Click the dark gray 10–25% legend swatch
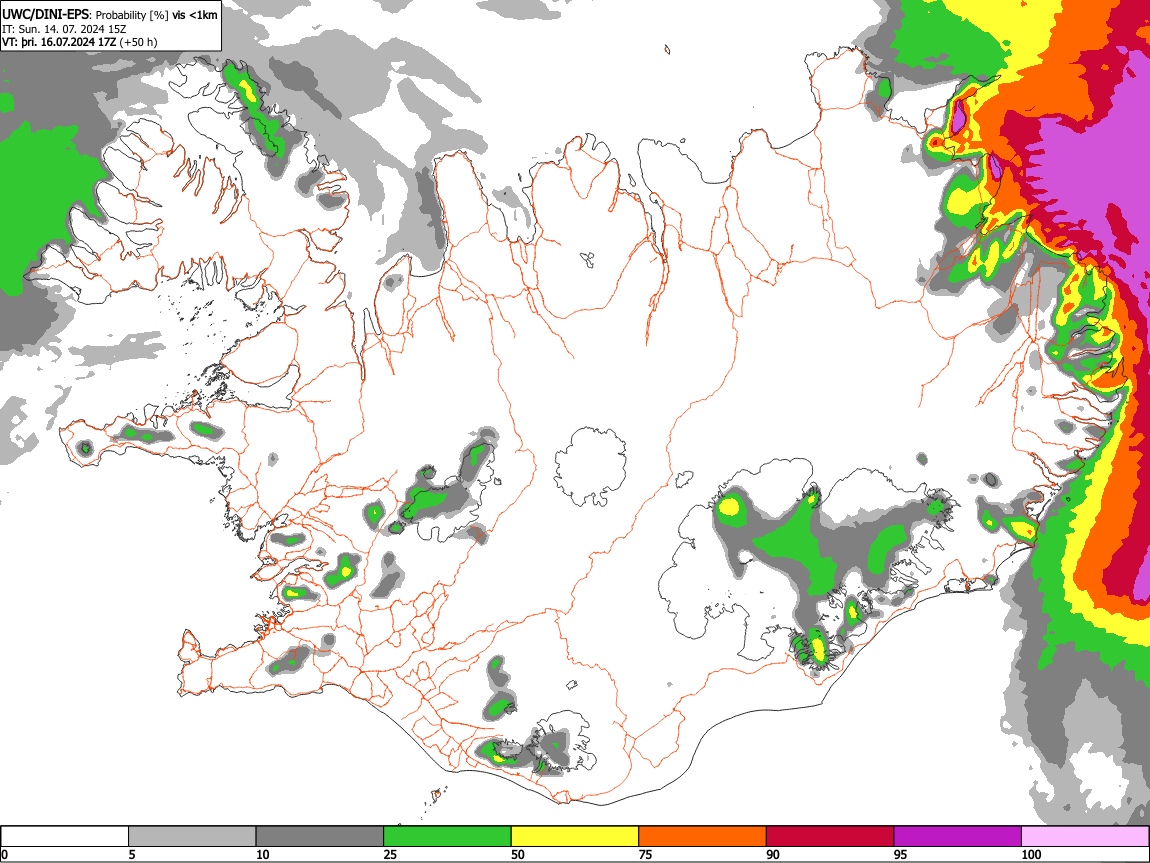Viewport: 1150px width, 863px height. pos(320,836)
